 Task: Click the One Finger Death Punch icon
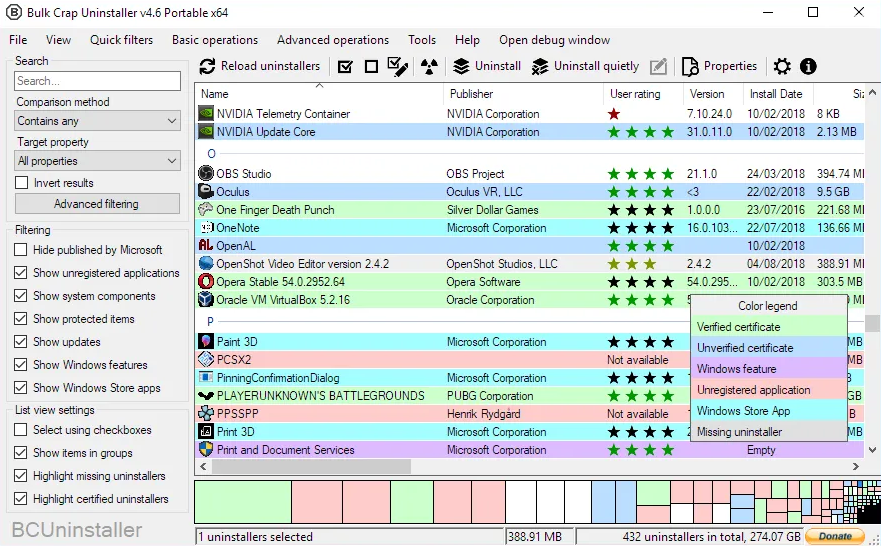[x=206, y=210]
